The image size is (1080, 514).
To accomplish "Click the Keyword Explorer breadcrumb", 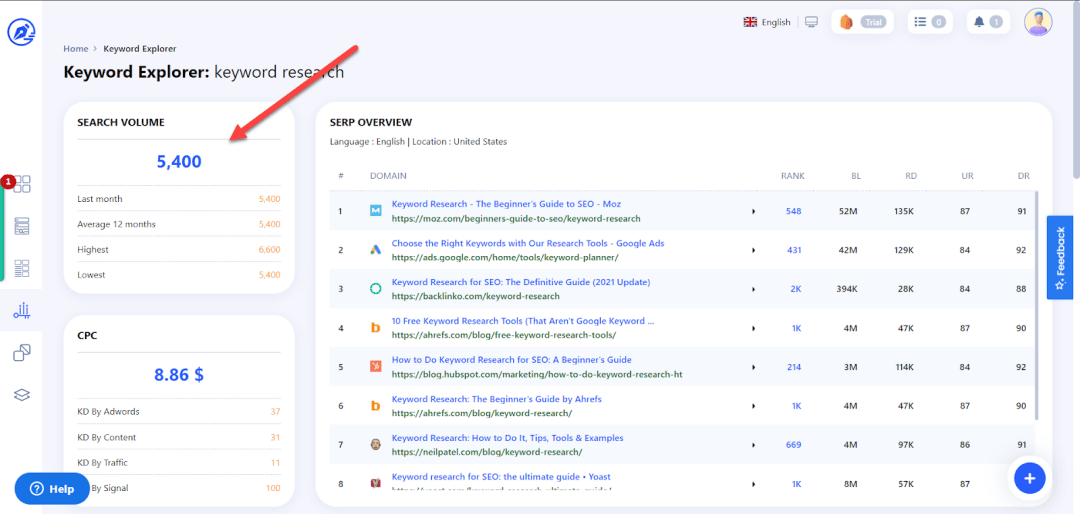I will (140, 49).
